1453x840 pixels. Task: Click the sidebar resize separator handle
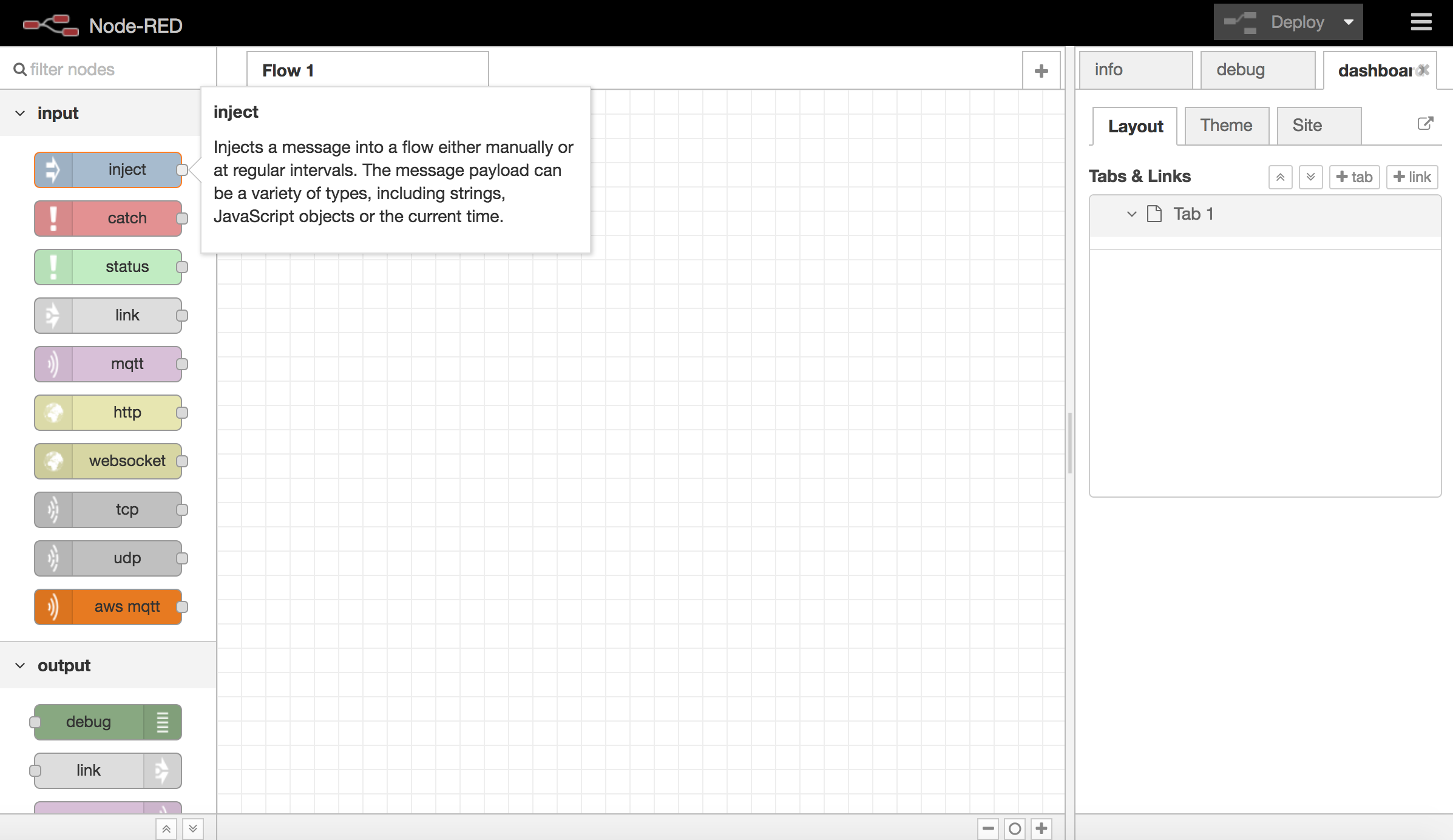(x=1070, y=442)
